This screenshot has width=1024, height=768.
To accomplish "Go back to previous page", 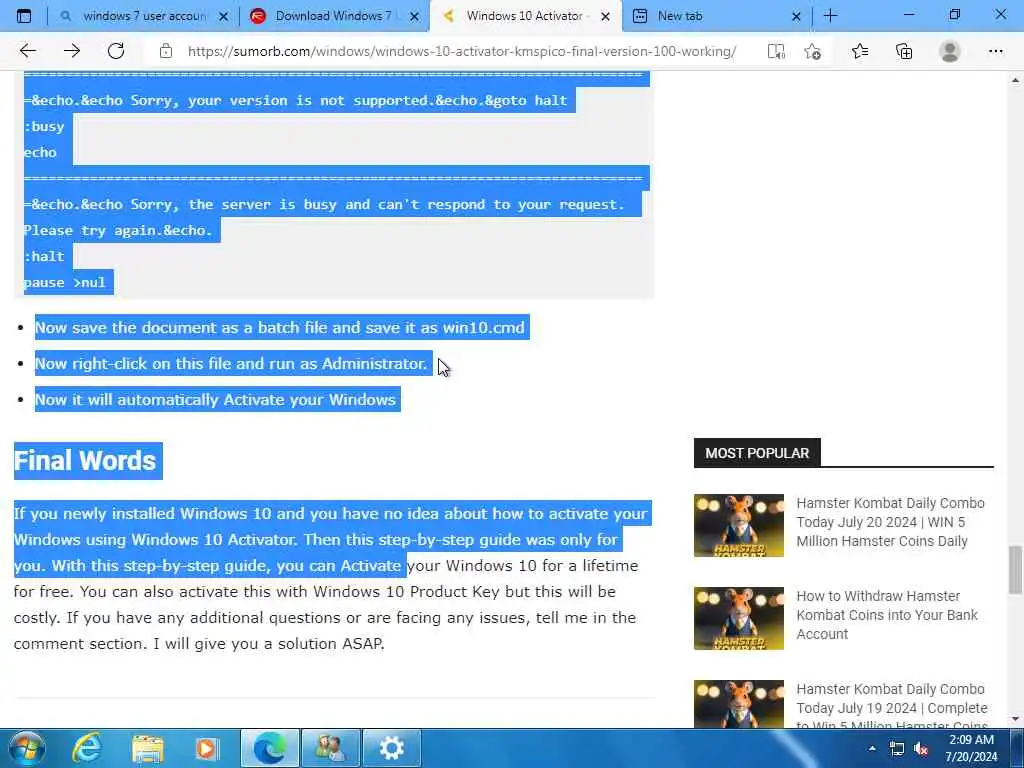I will click(x=27, y=51).
